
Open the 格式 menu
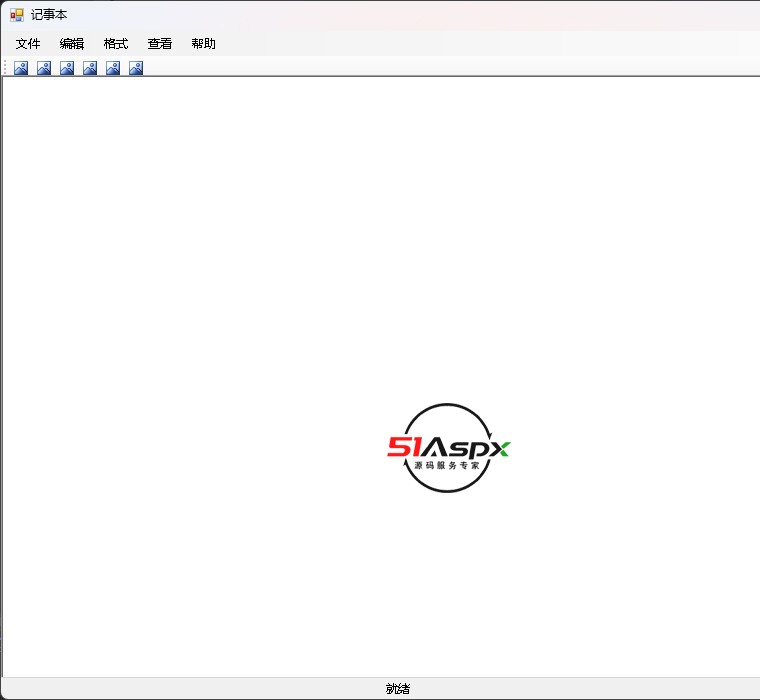116,44
